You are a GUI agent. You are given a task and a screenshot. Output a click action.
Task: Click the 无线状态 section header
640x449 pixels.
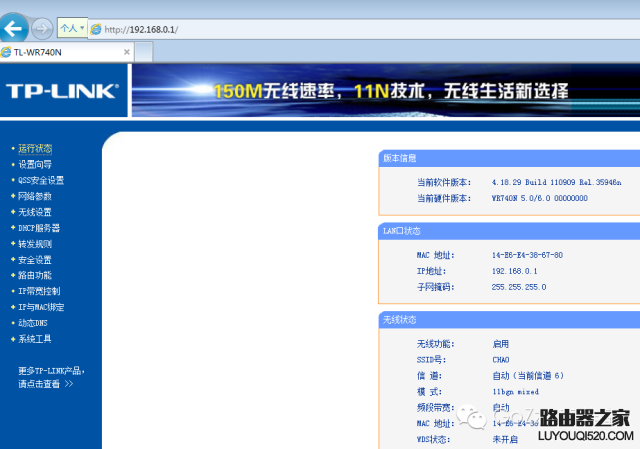509,320
